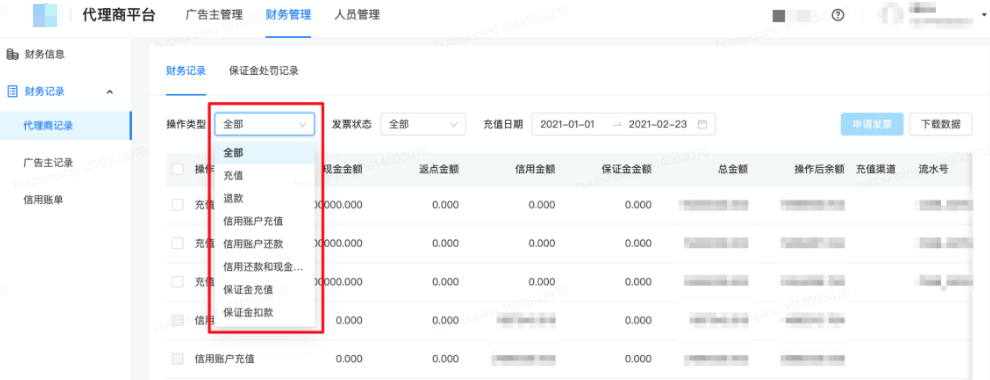Tick the select-all header checkbox
The width and height of the screenshot is (990, 380).
177,169
